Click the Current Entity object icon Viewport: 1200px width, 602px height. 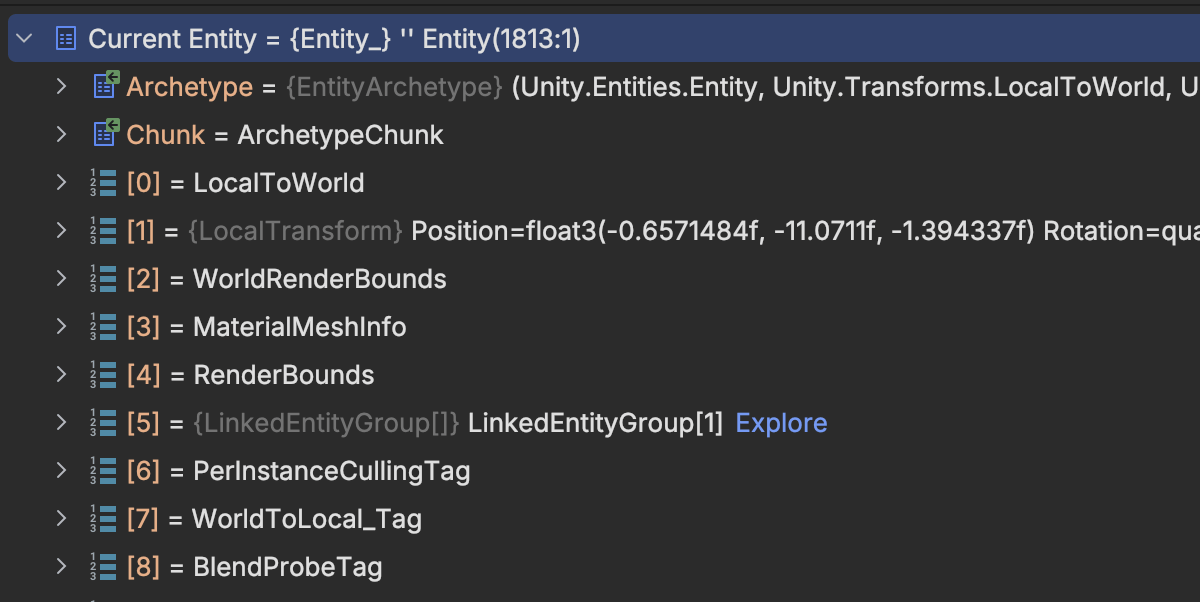[66, 39]
